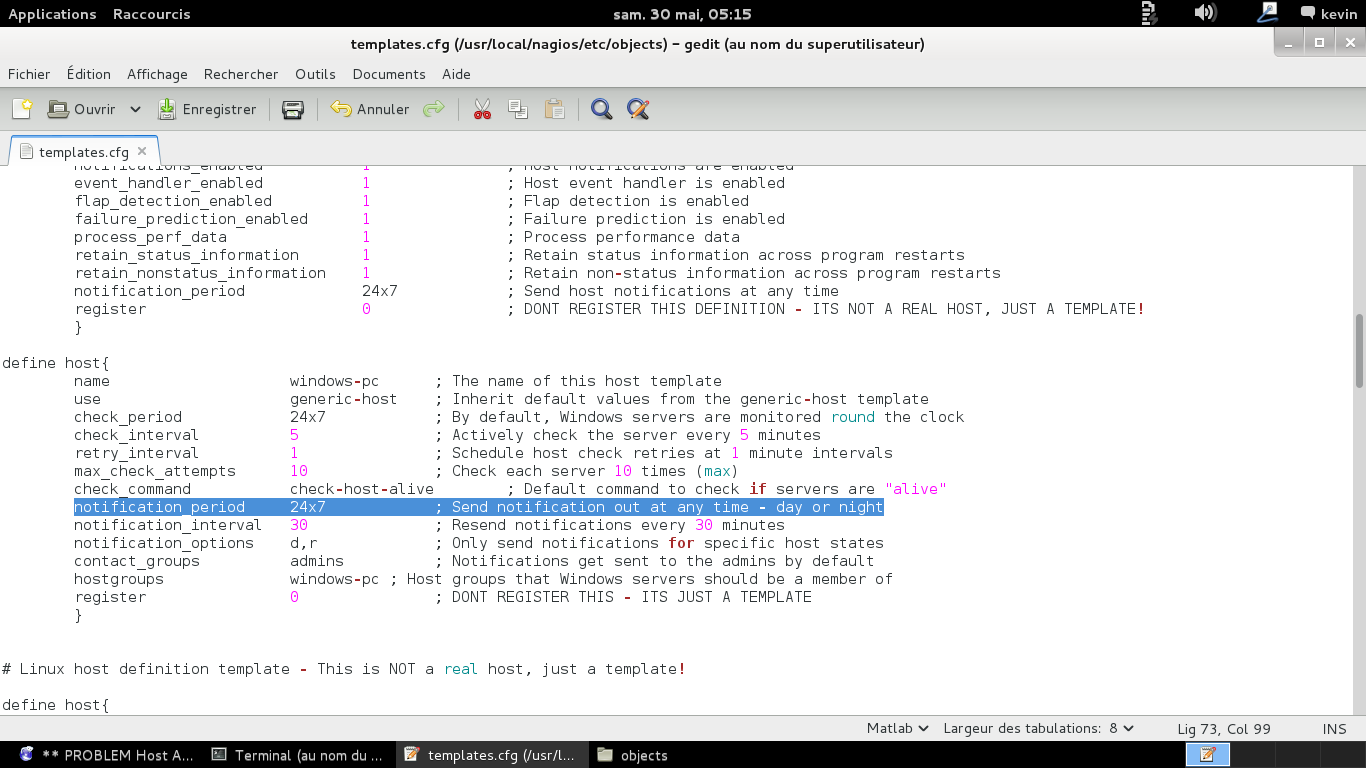Click the value windows-pc next to name
Viewport: 1366px width, 768px height.
click(334, 381)
